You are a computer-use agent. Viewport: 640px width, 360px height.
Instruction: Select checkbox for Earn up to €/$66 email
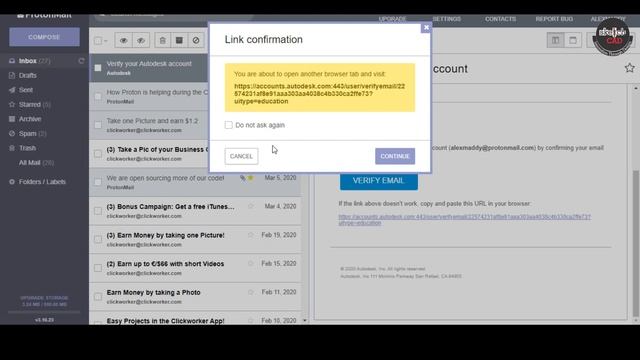tap(98, 268)
